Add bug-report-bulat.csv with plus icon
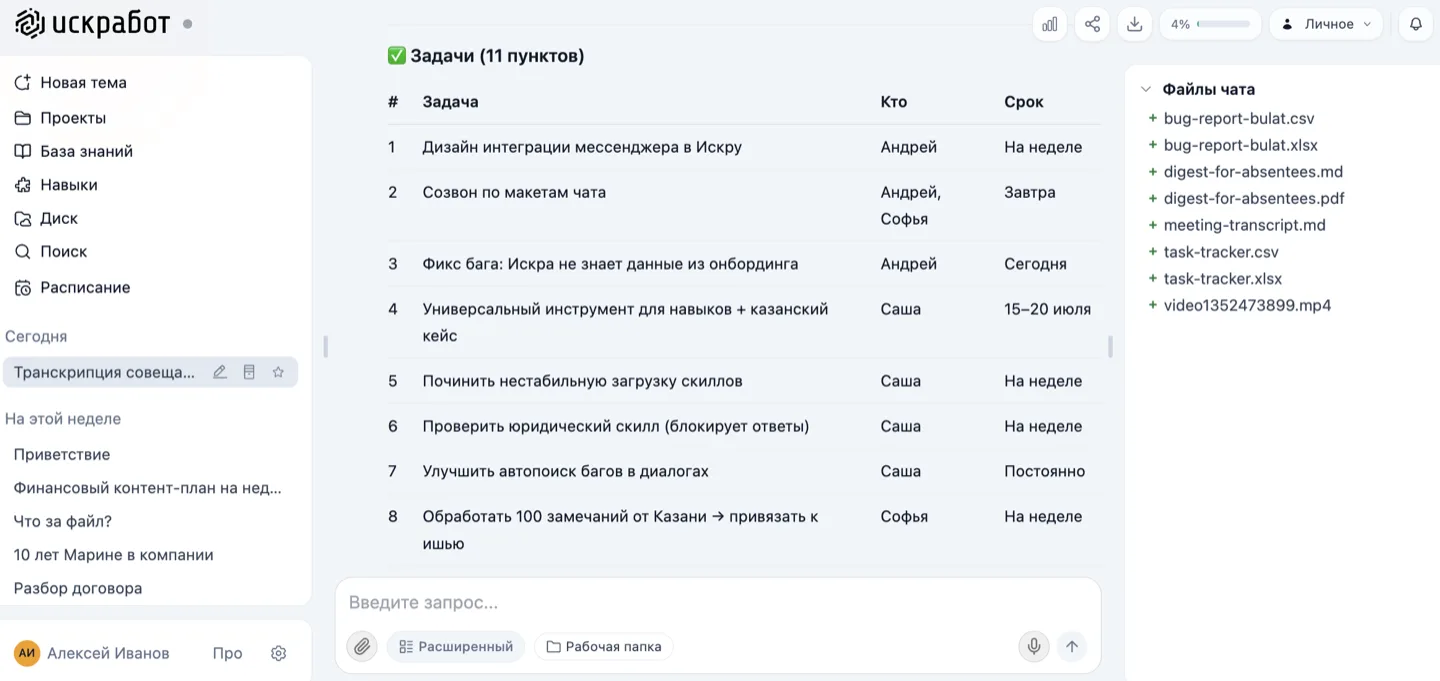The width and height of the screenshot is (1440, 681). click(x=1153, y=118)
